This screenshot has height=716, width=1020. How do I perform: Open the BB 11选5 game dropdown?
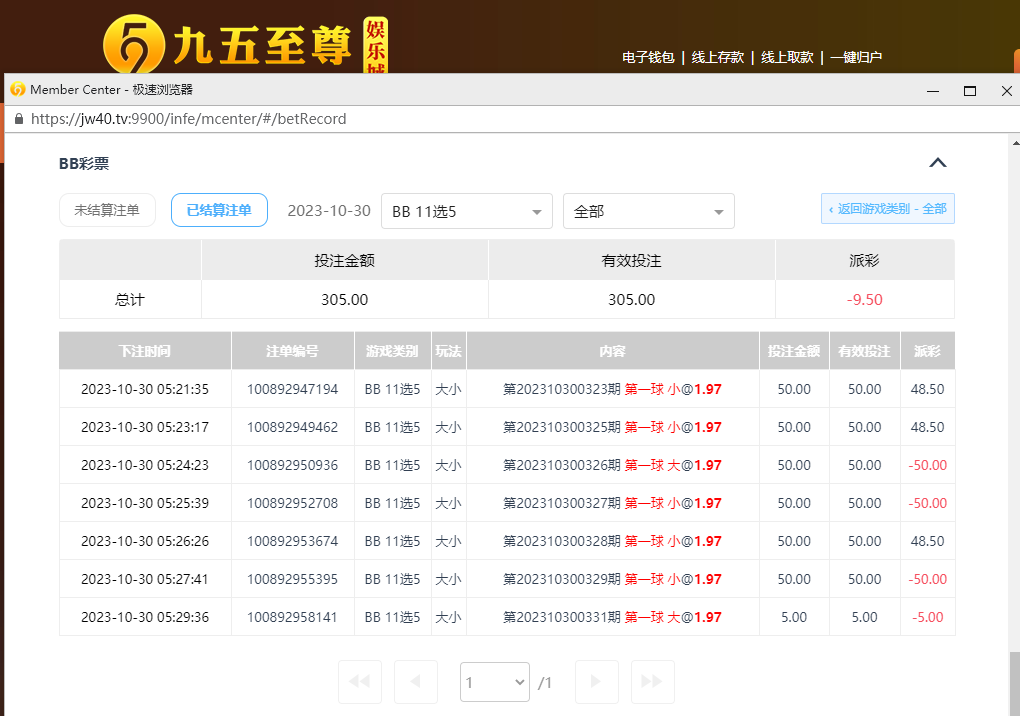467,211
